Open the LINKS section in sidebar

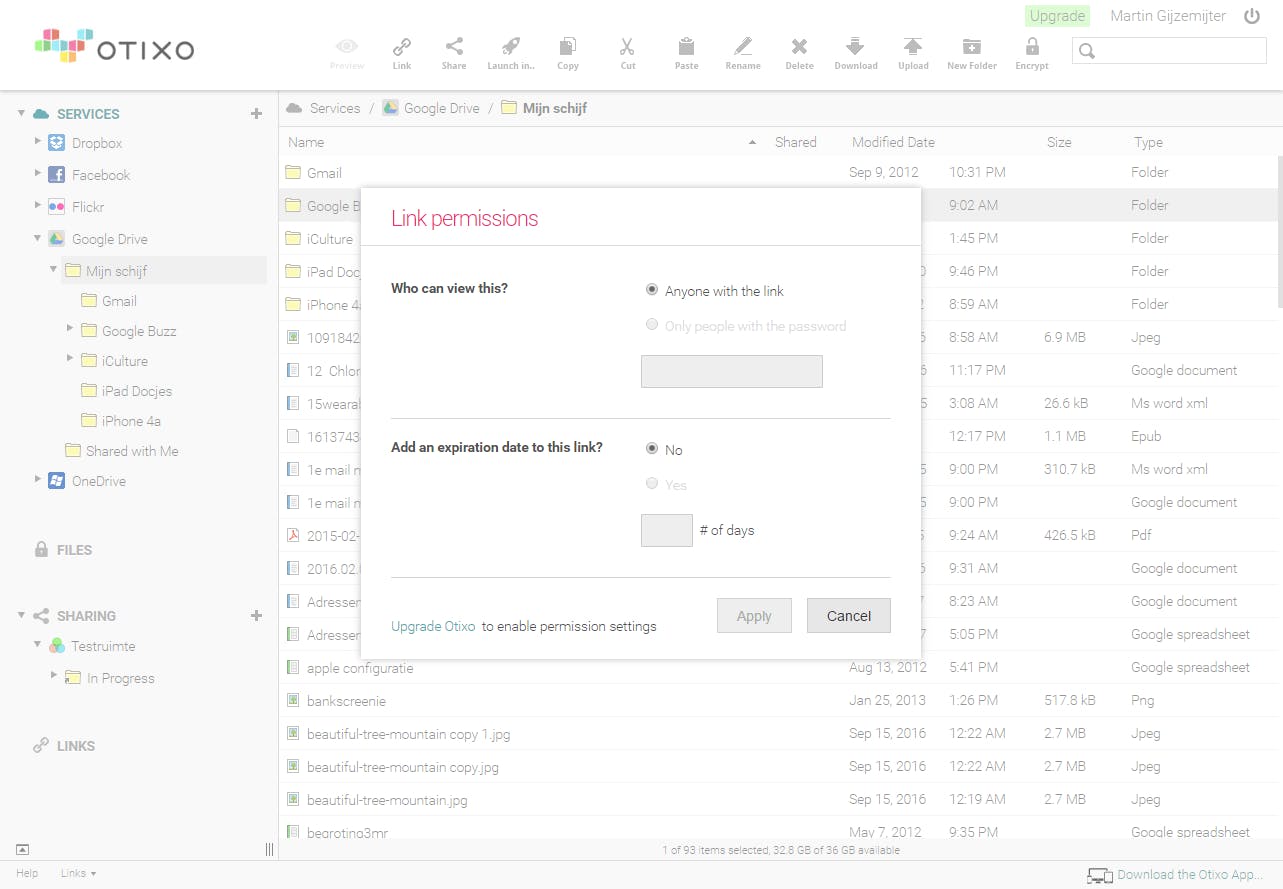[76, 746]
